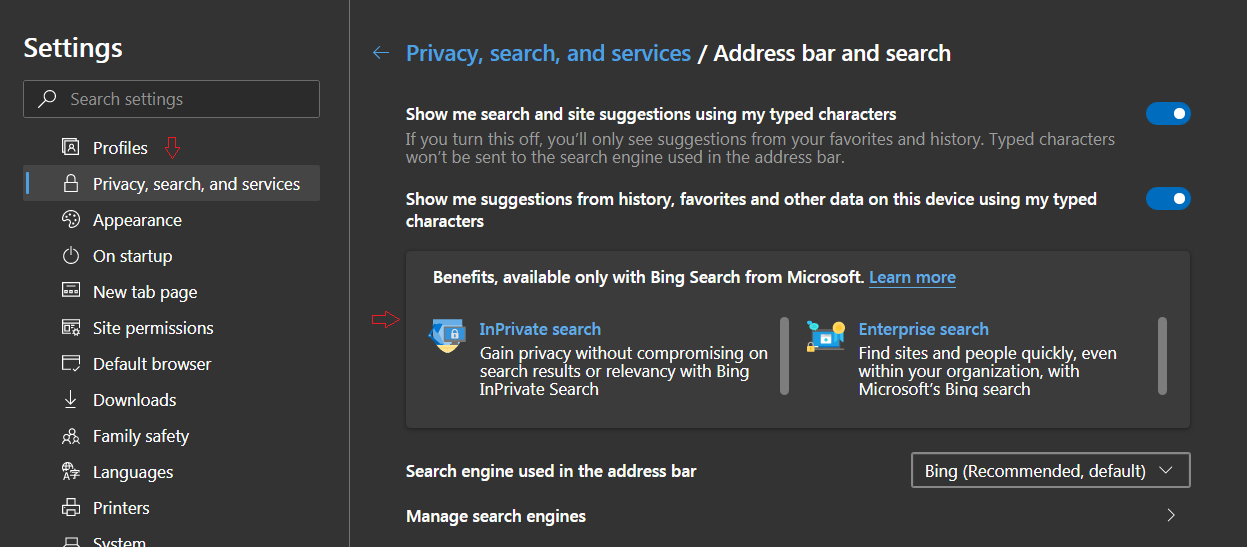Turn off search and site suggestions toggle
This screenshot has width=1247, height=547.
(1168, 114)
